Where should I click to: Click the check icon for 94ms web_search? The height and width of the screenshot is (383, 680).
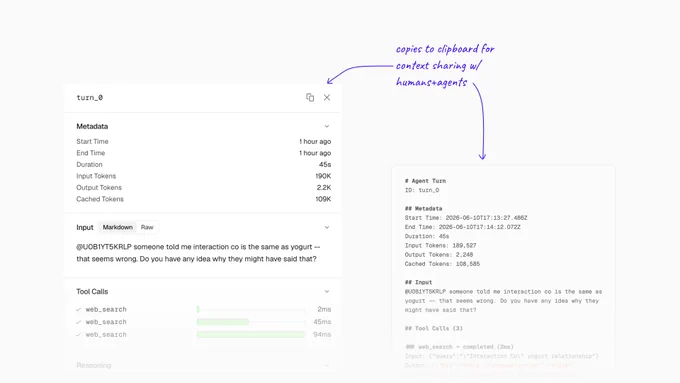78,335
